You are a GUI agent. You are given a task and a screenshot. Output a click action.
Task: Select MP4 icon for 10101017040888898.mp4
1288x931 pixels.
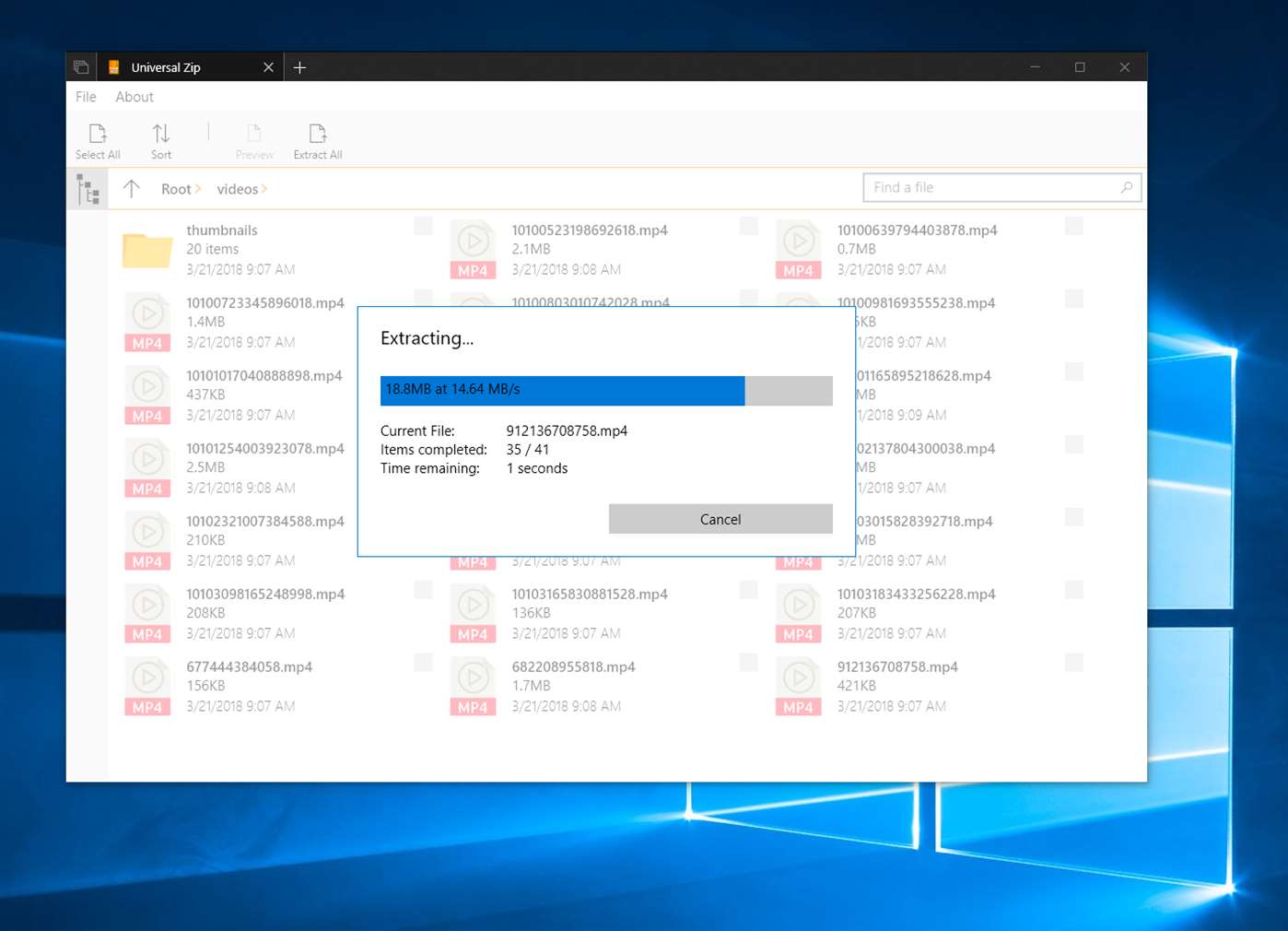pos(147,395)
